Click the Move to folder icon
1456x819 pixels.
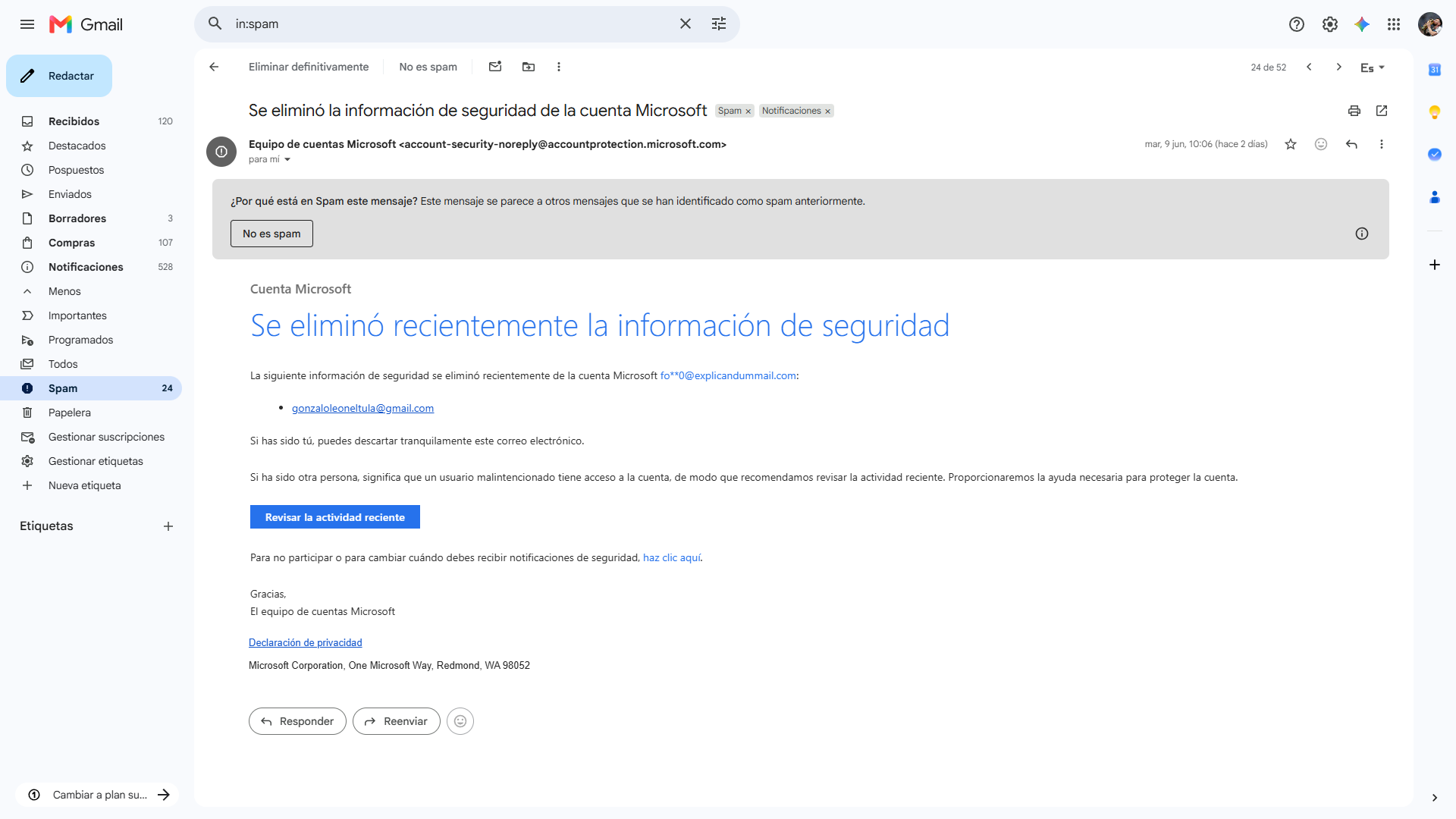[529, 67]
